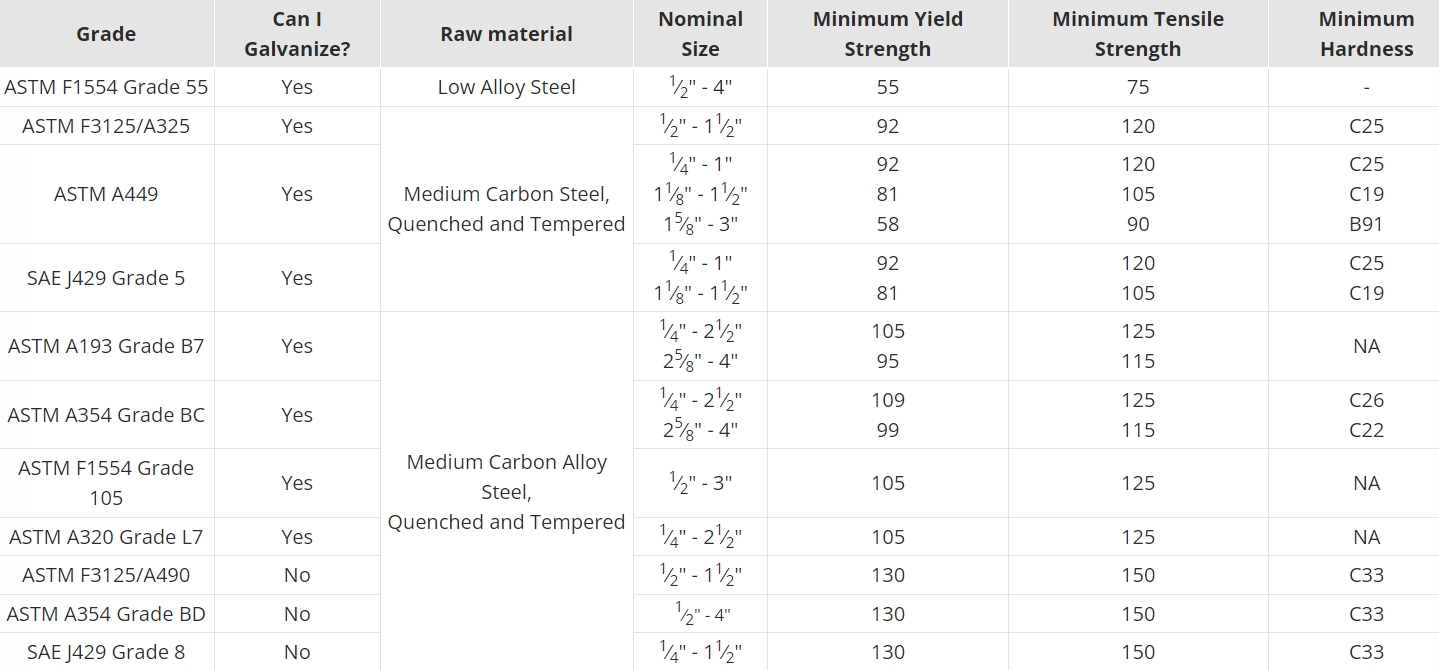Click the SAE J429 Grade 5 cell
The image size is (1439, 670).
point(106,278)
